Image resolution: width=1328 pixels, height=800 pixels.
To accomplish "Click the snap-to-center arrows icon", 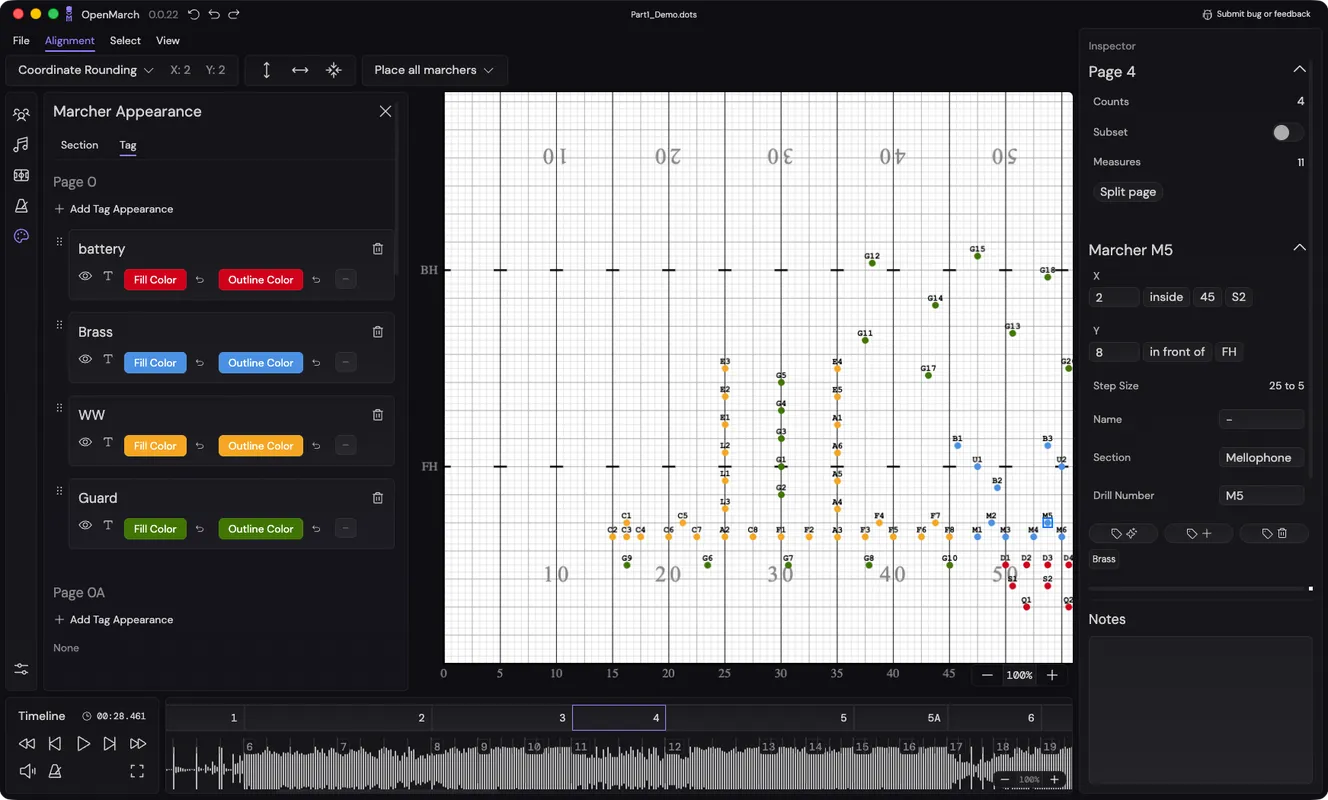I will [334, 70].
